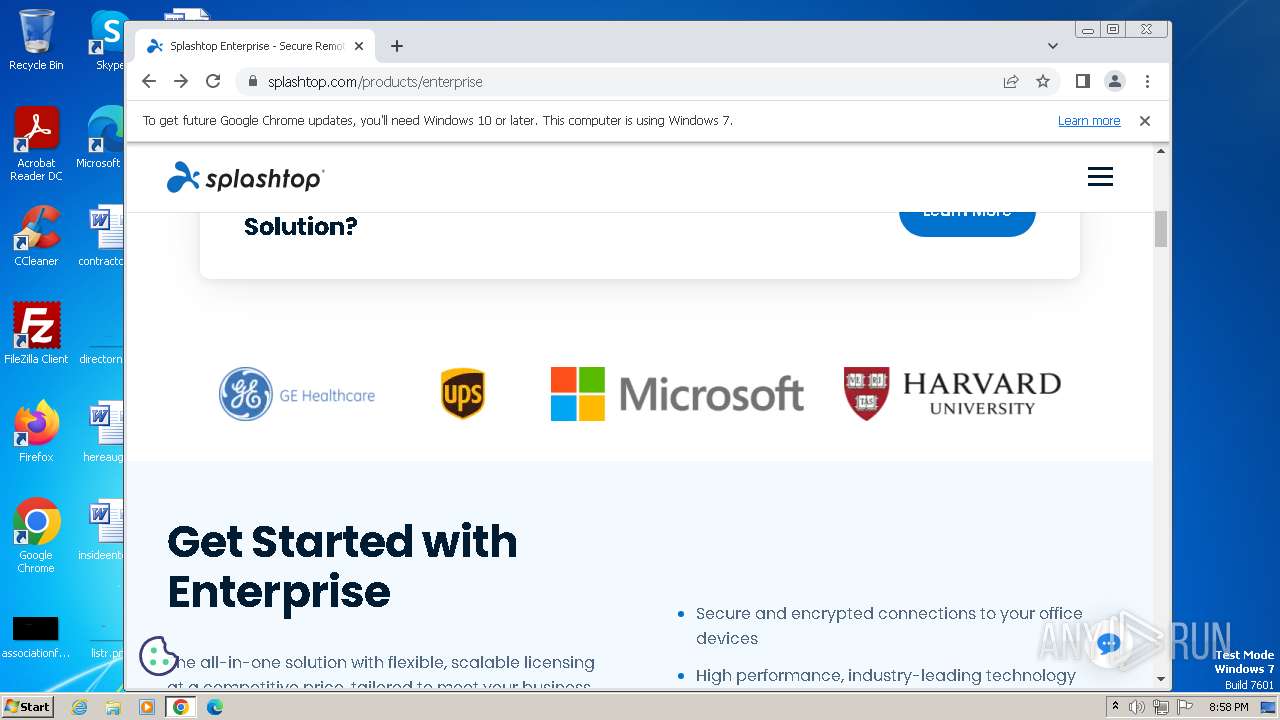Open network icon in system tray
The height and width of the screenshot is (720, 1280).
tap(1160, 707)
